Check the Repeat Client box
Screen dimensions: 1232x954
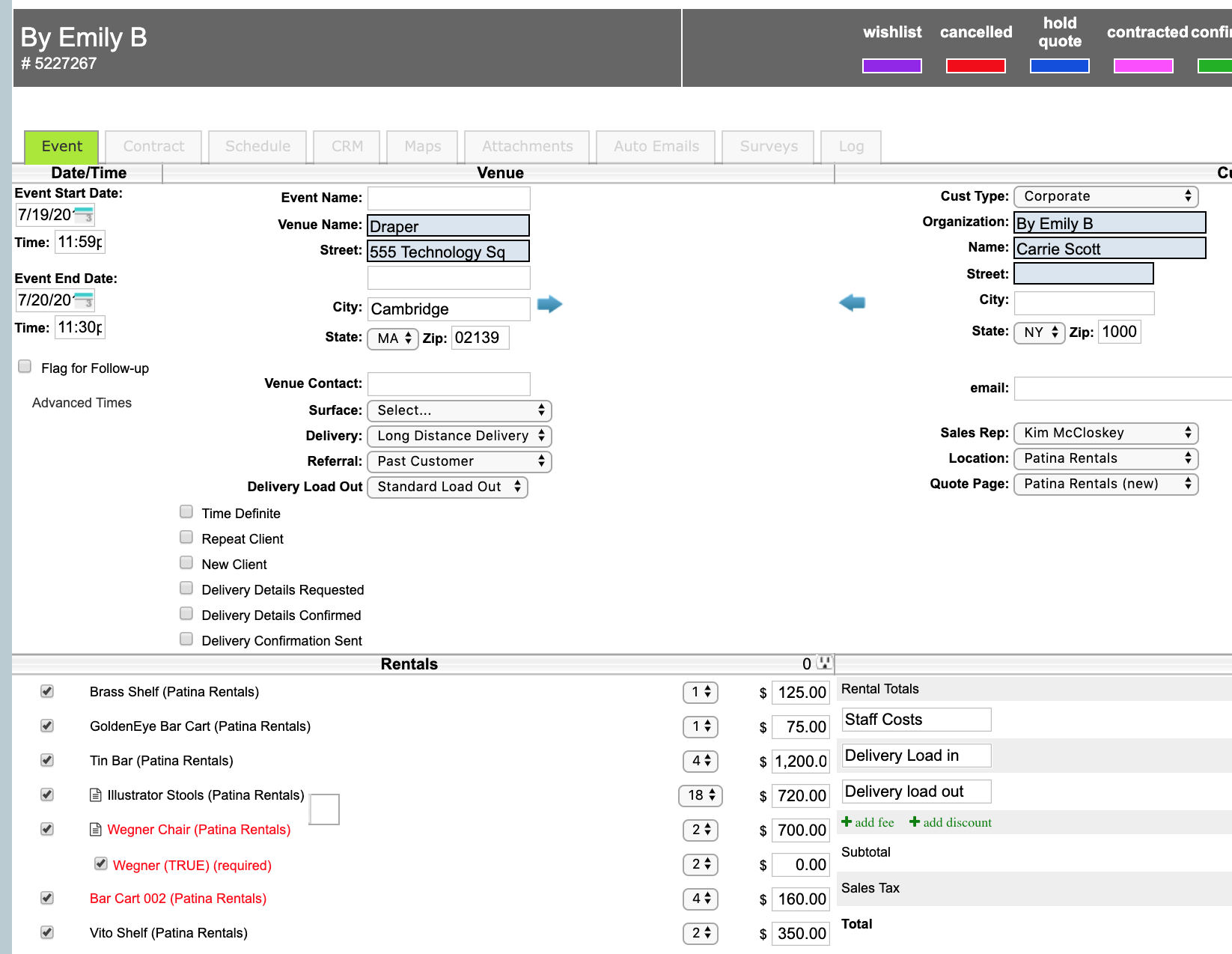coord(186,538)
